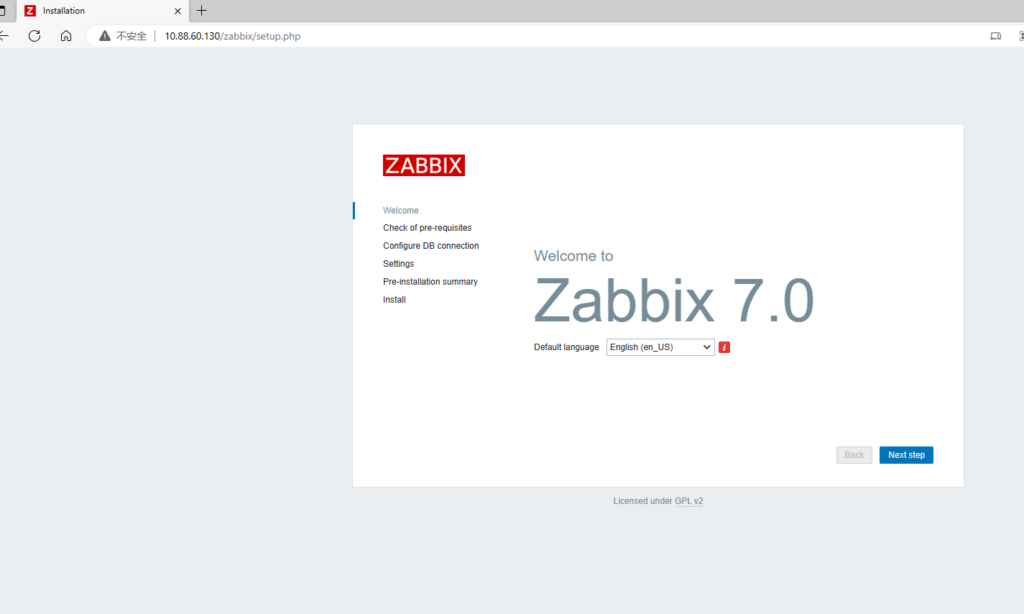Click the screen cast icon in address bar

[995, 36]
